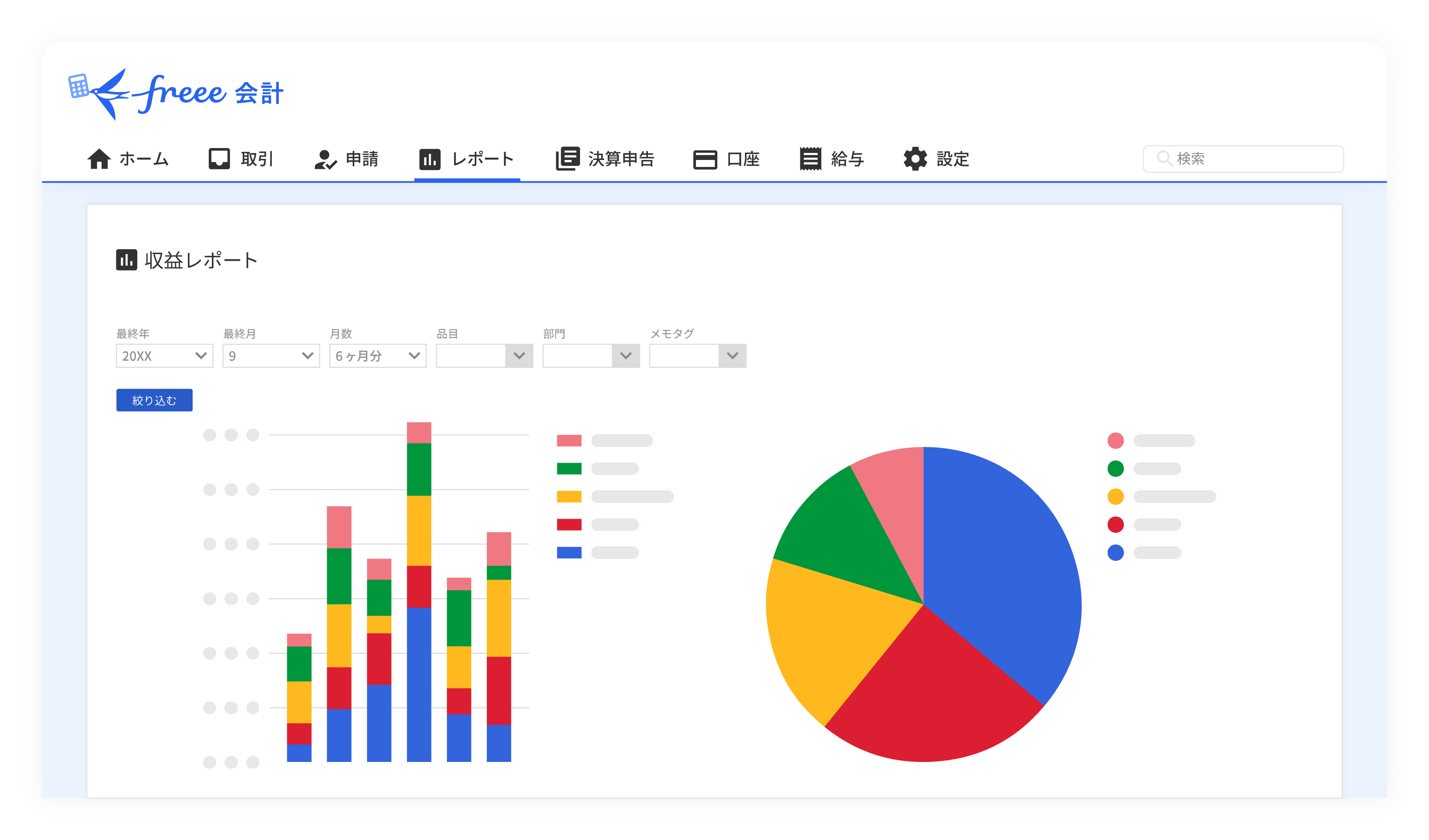Click the red pie legend dot
This screenshot has width=1429, height=840.
coord(1115,525)
